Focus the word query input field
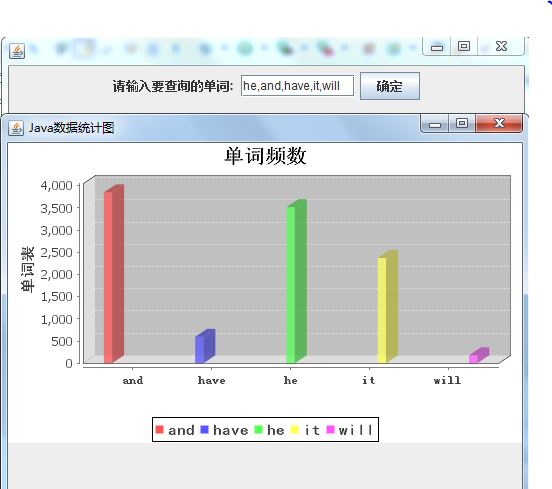 click(x=297, y=86)
